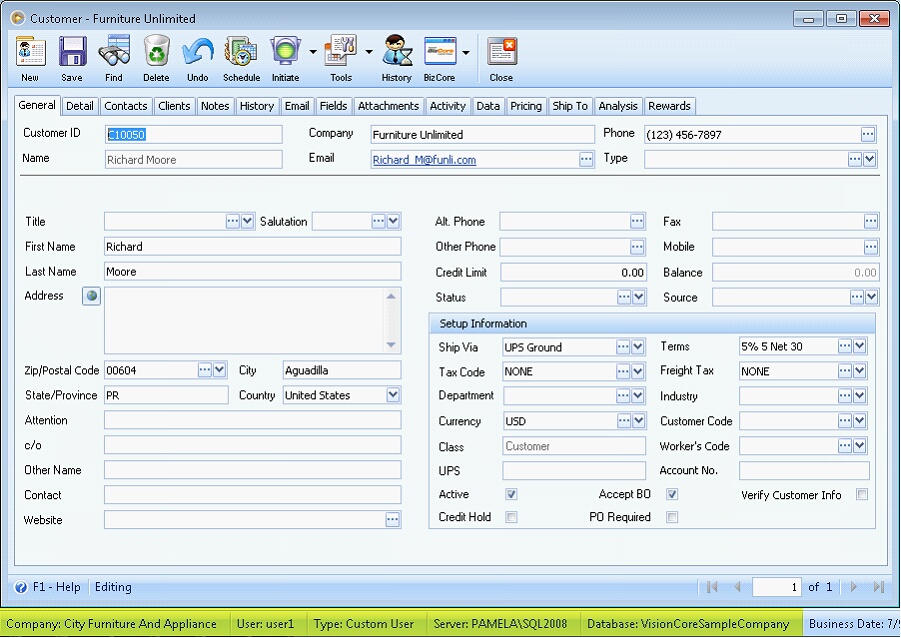Click ellipsis button in Alt. Phone field
The width and height of the screenshot is (901, 638).
(637, 221)
